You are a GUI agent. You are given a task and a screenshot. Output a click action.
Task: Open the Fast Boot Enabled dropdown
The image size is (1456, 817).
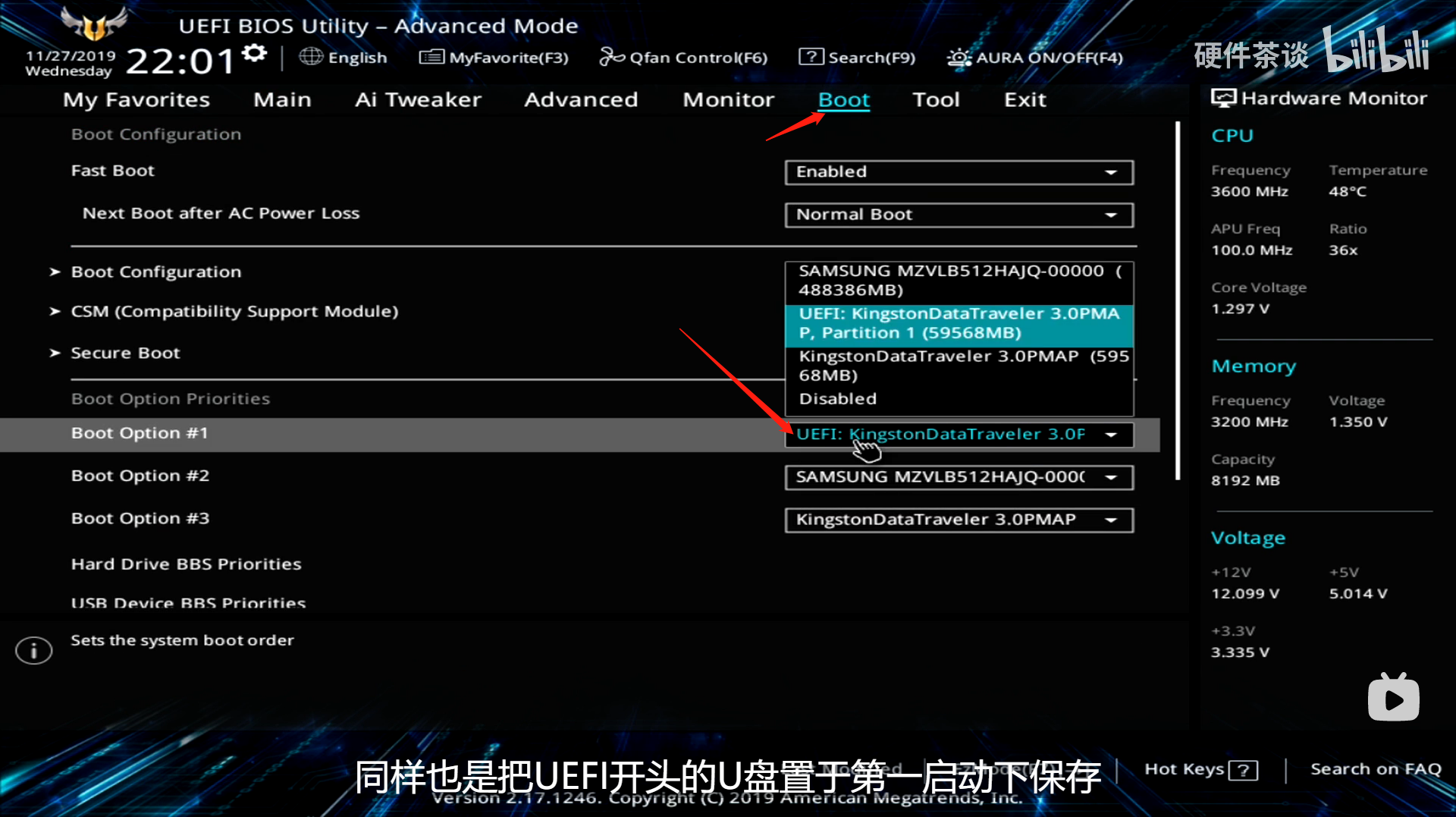pyautogui.click(x=959, y=172)
